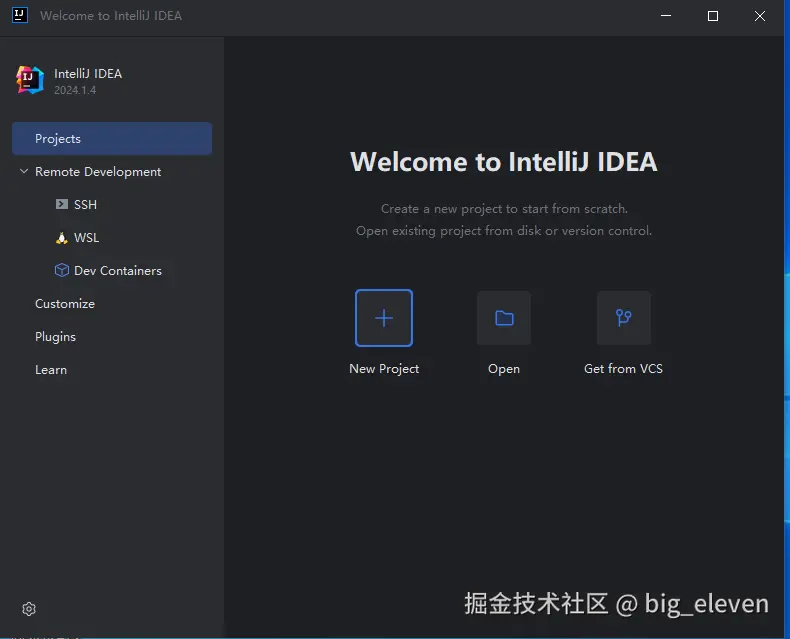Switch to the Customize tab
Viewport: 790px width, 639px height.
coord(65,304)
